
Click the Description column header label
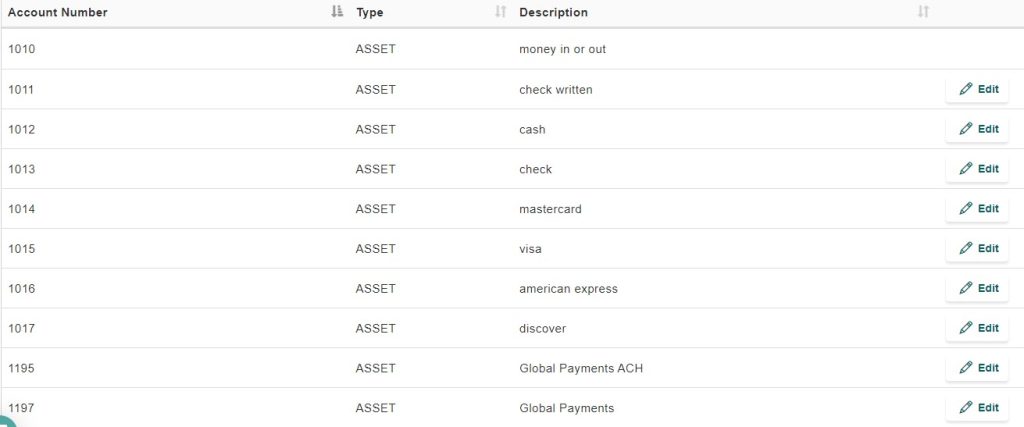[x=553, y=12]
